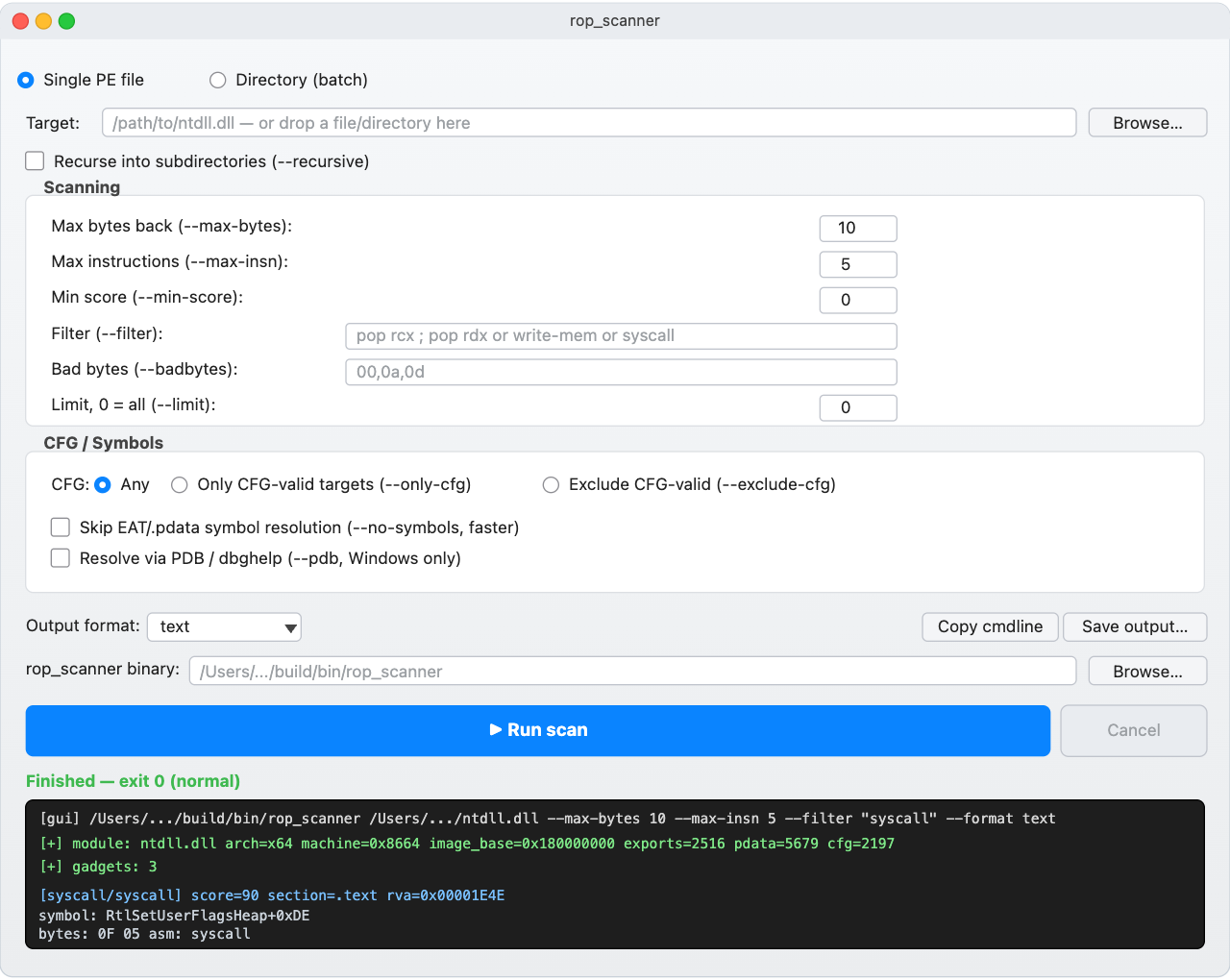Minimize the rop_scanner window
This screenshot has height=980, width=1230.
click(x=43, y=21)
